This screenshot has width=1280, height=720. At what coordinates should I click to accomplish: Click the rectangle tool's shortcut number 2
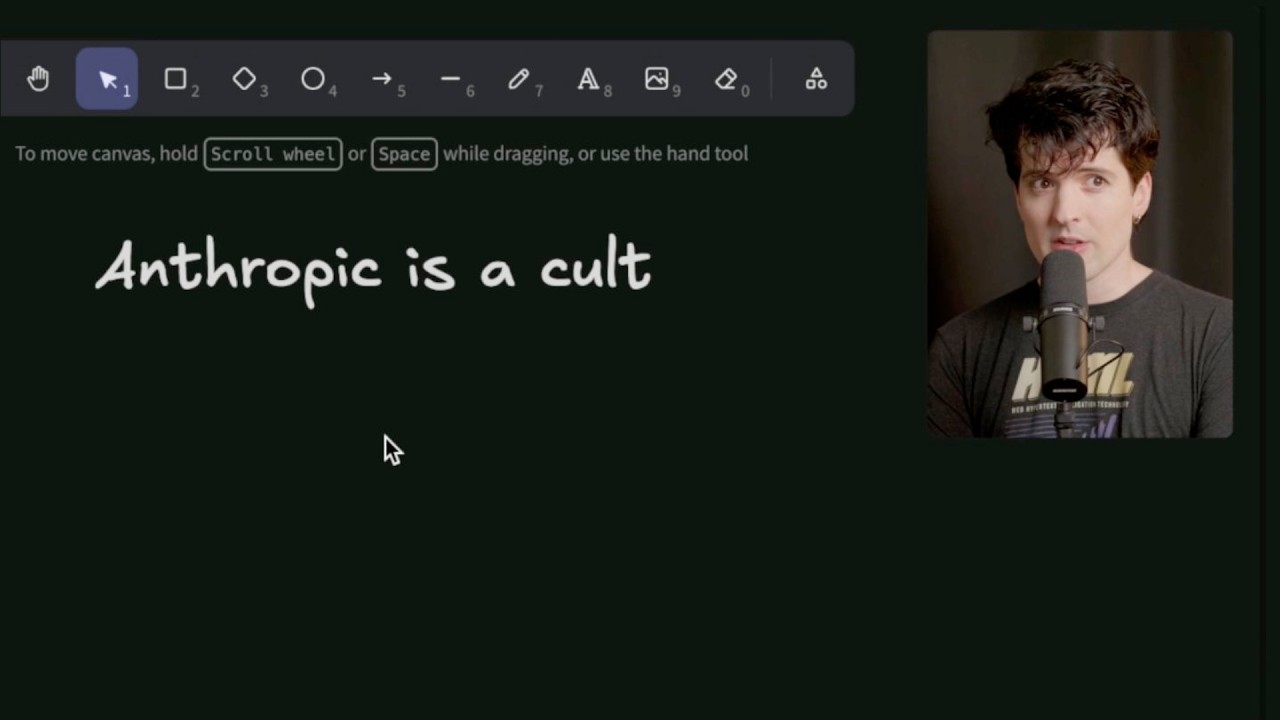pyautogui.click(x=195, y=91)
